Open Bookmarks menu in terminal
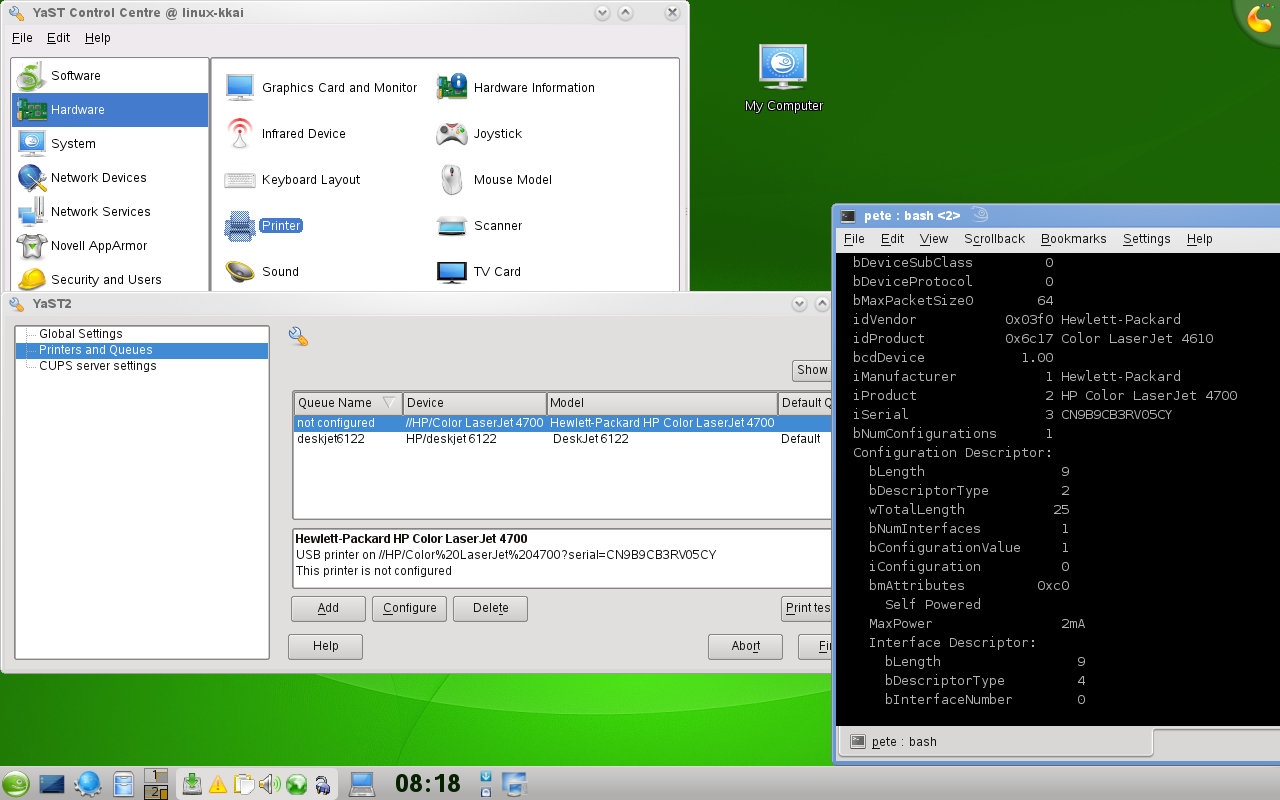Viewport: 1280px width, 800px height. click(1073, 239)
